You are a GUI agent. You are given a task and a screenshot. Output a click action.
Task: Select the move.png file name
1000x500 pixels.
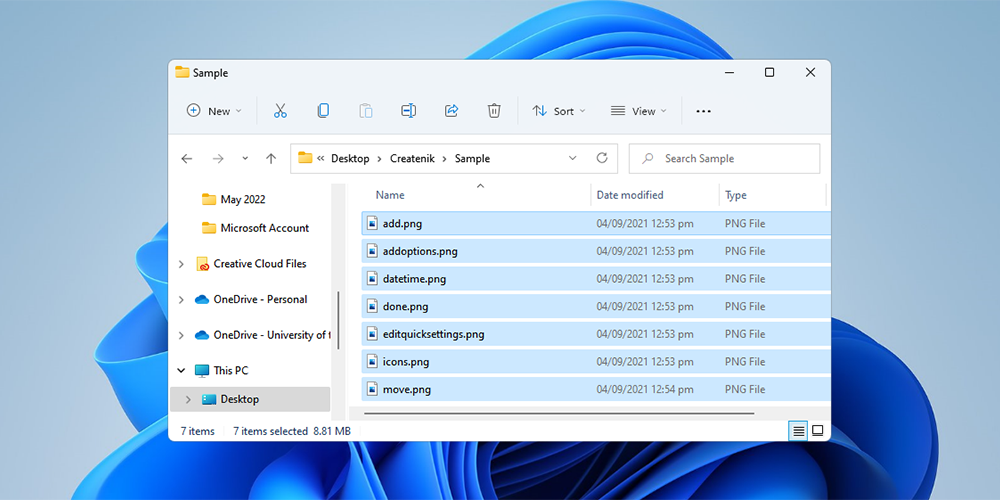[x=406, y=390]
